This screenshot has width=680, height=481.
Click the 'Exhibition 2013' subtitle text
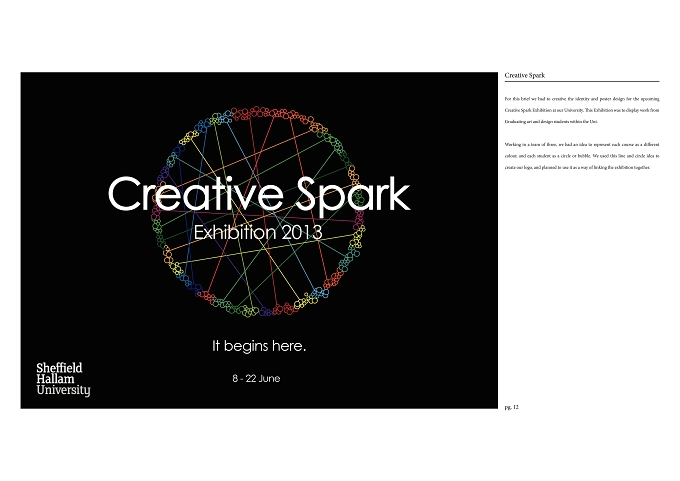tap(258, 232)
